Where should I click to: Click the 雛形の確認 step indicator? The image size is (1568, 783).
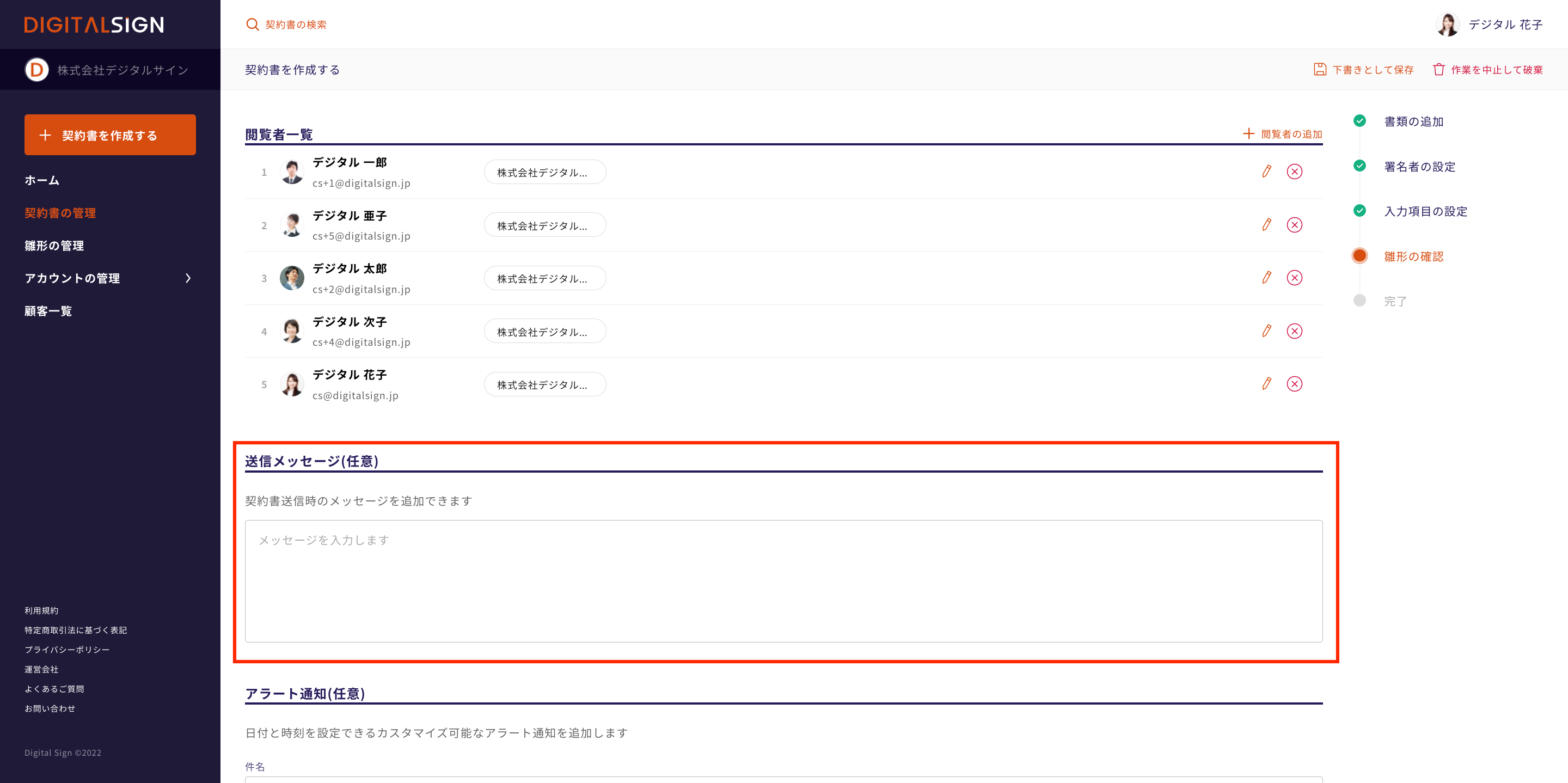(x=1359, y=256)
